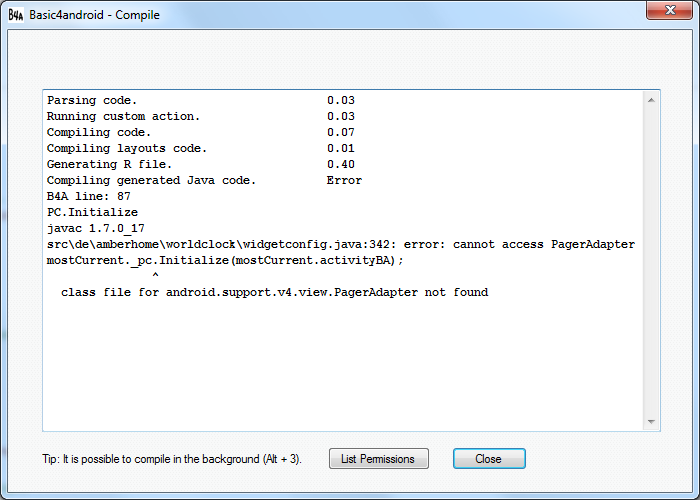Click the "Compiling generated Java code." entry
Image resolution: width=700 pixels, height=500 pixels.
click(151, 180)
